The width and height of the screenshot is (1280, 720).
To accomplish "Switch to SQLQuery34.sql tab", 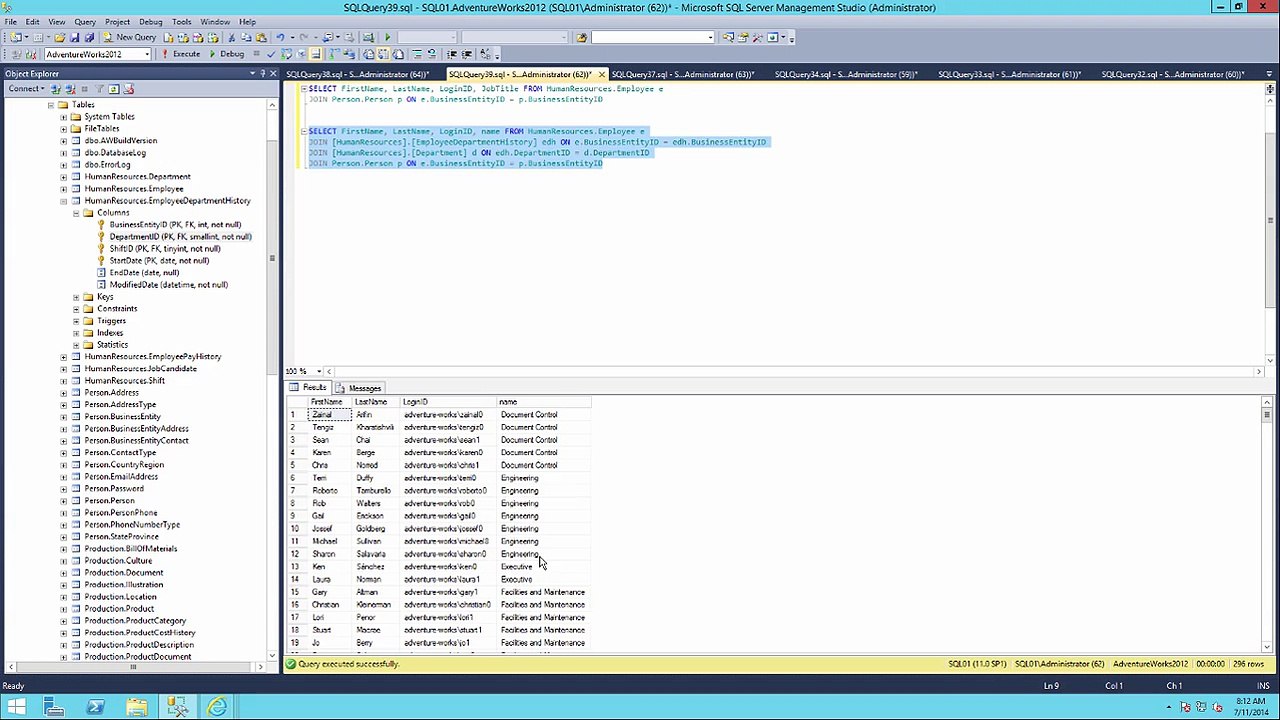I will point(845,74).
